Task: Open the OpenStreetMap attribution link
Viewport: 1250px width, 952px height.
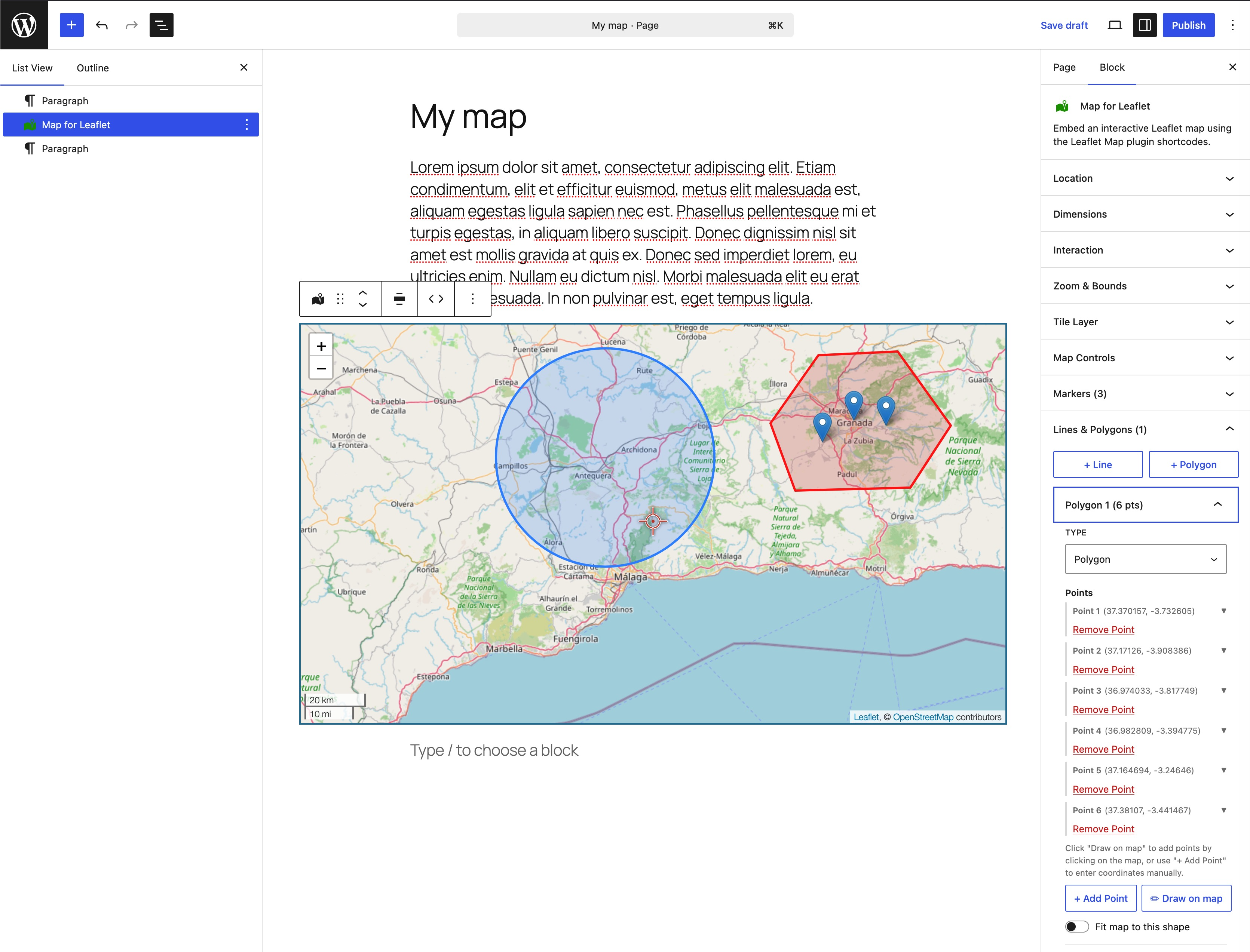Action: (x=923, y=717)
